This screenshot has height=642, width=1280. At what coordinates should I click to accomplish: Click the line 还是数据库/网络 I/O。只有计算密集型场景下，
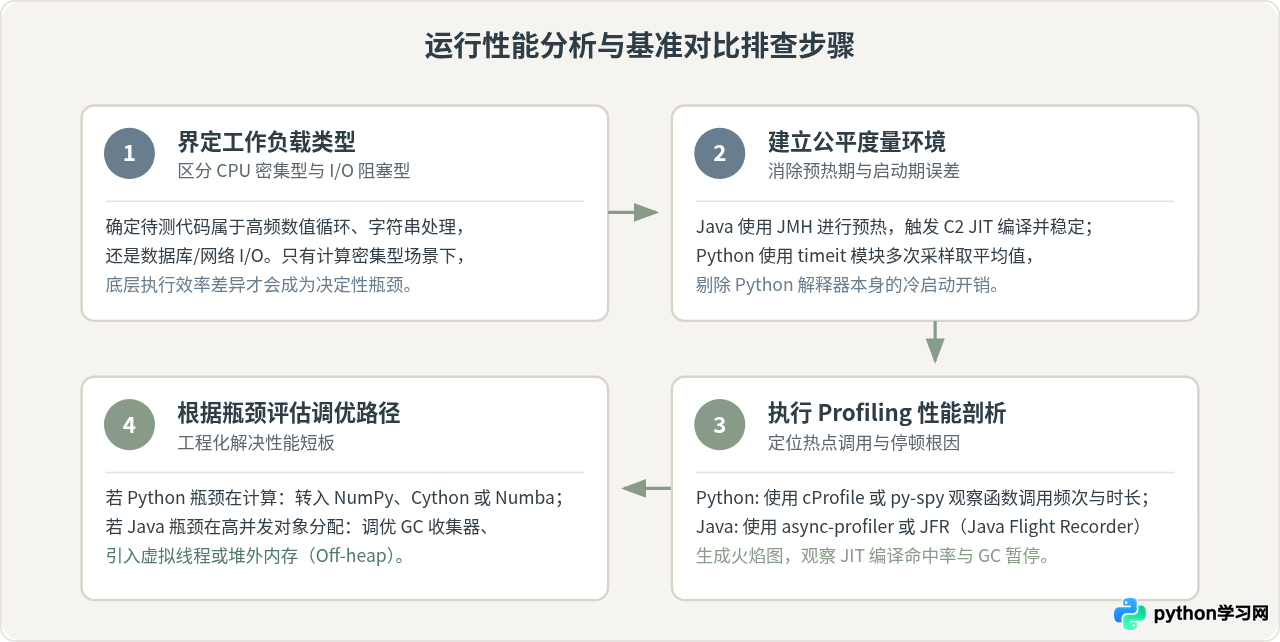[x=285, y=255]
